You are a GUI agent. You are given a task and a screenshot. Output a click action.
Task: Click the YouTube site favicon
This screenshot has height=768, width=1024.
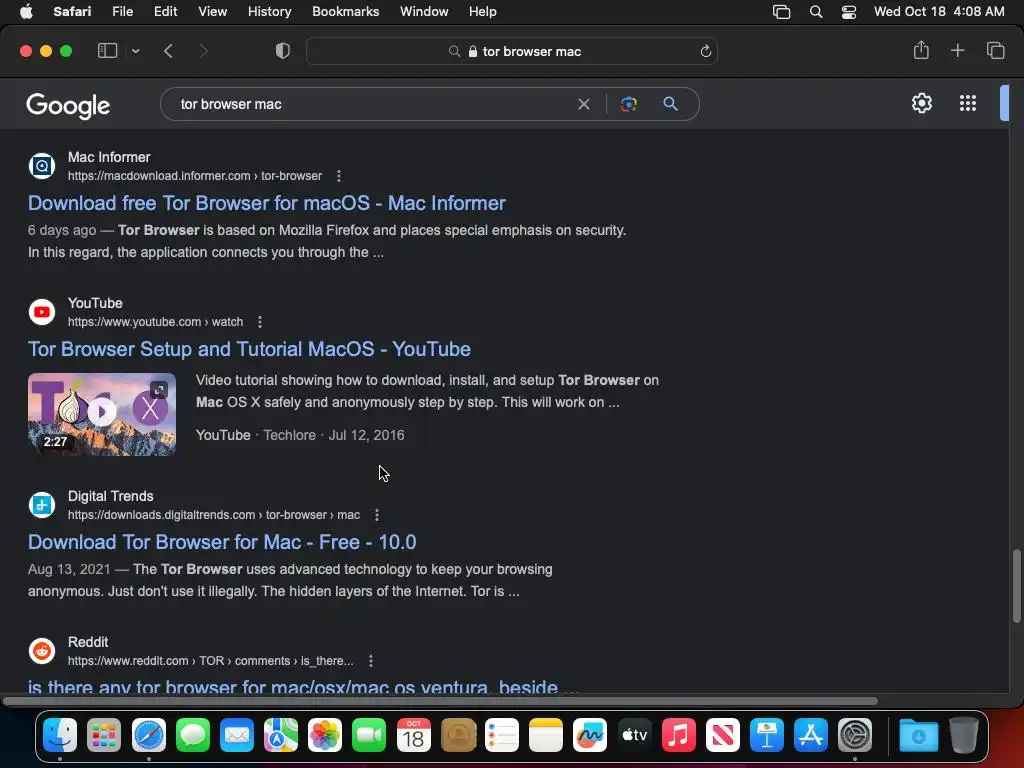[42, 312]
